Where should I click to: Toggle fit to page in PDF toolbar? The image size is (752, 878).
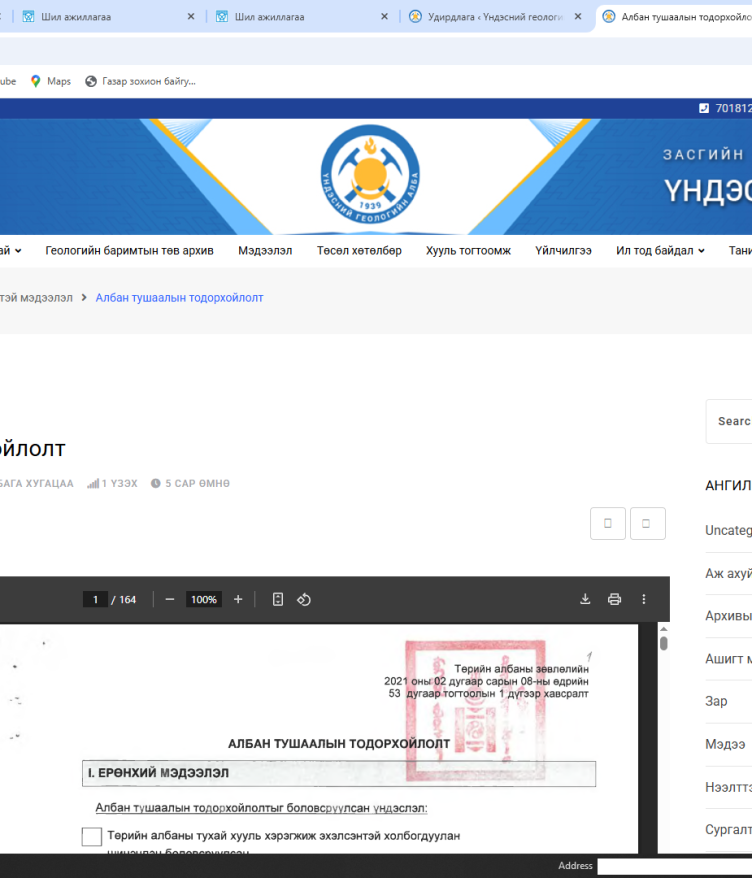278,599
